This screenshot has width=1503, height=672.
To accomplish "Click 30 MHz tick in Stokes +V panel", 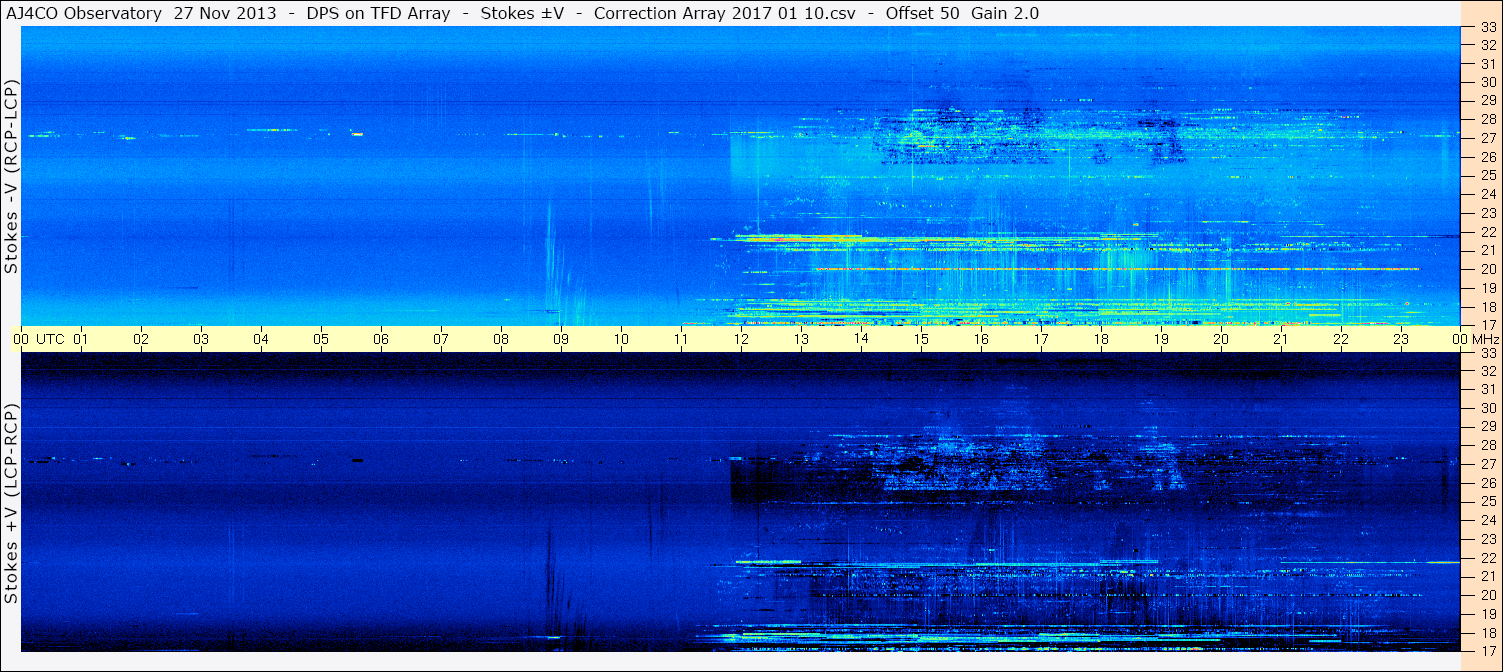I will (1488, 408).
